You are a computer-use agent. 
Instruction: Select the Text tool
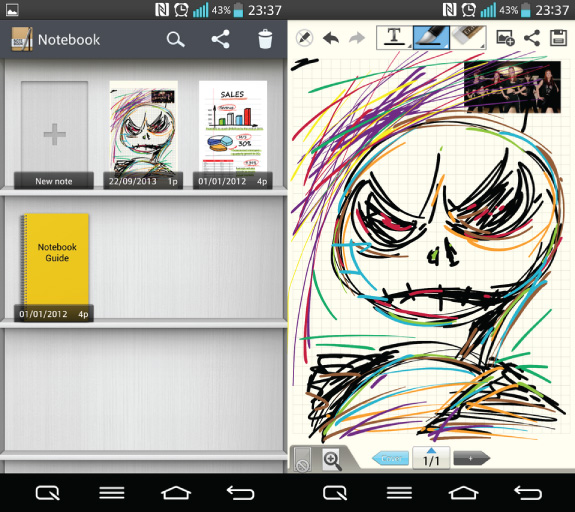394,37
